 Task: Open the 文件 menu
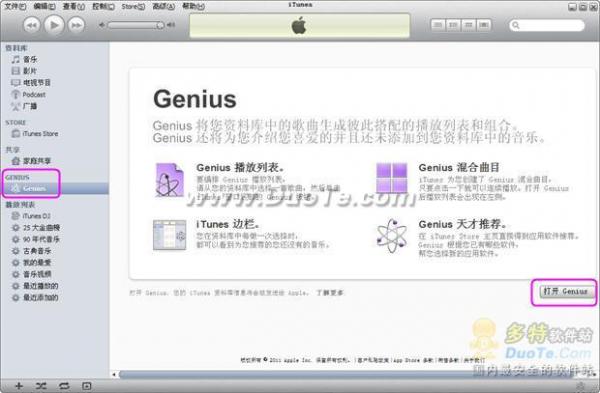pyautogui.click(x=15, y=6)
